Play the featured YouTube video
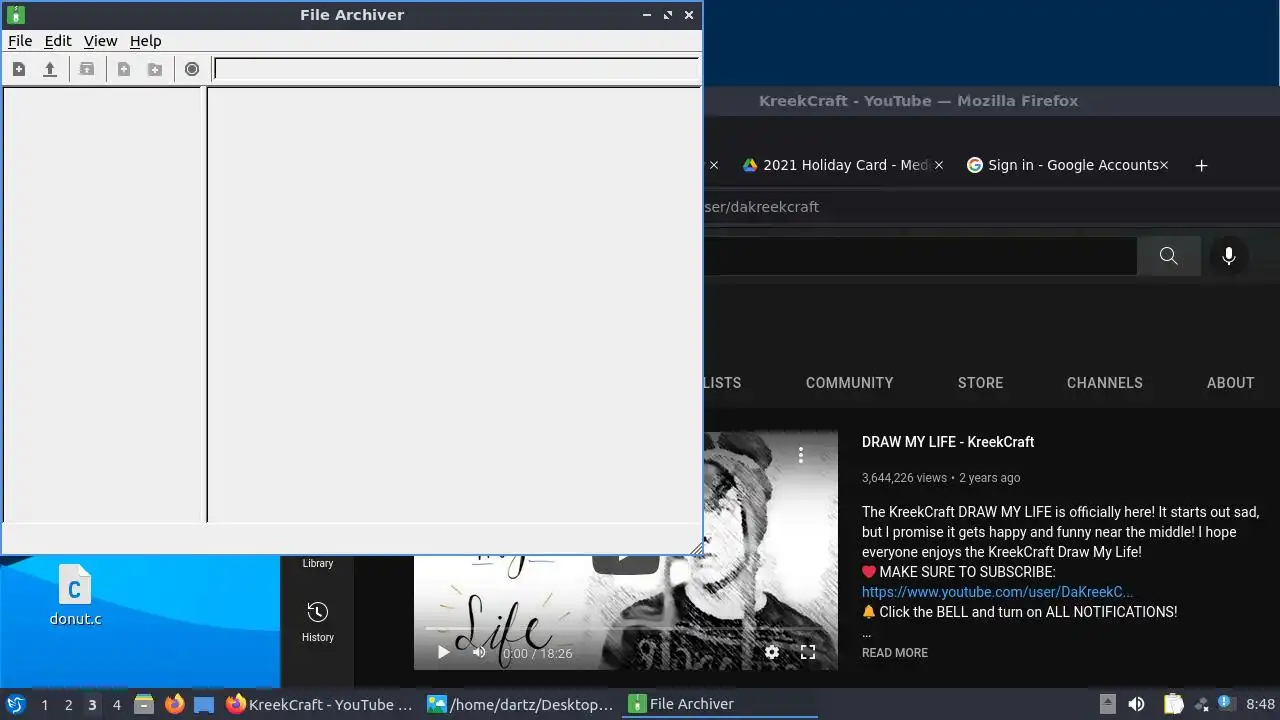Screen dimensions: 1280x720 click(444, 652)
